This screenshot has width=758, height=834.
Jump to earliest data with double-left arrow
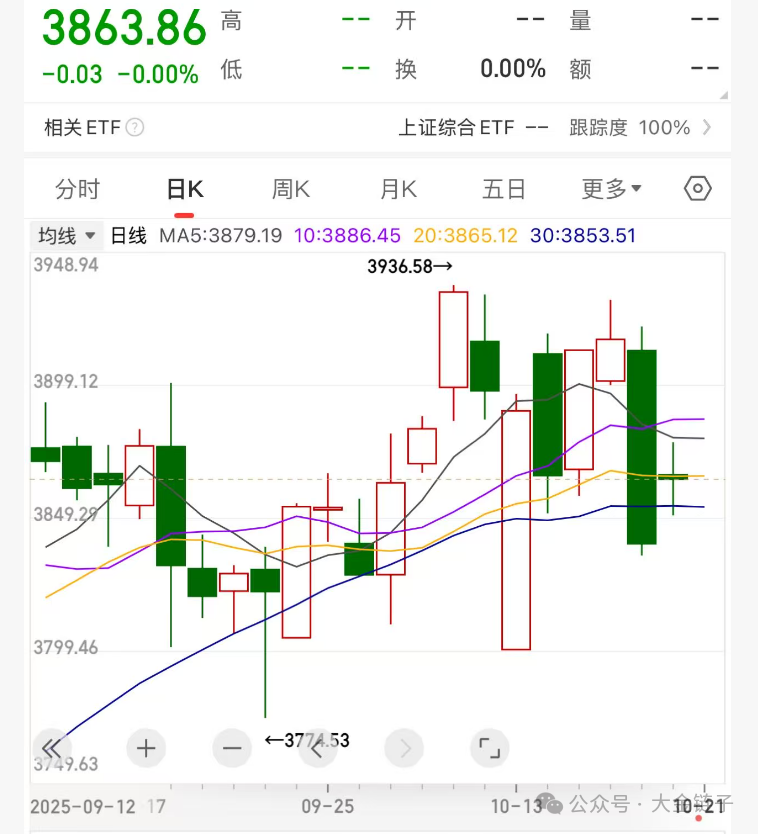click(53, 747)
